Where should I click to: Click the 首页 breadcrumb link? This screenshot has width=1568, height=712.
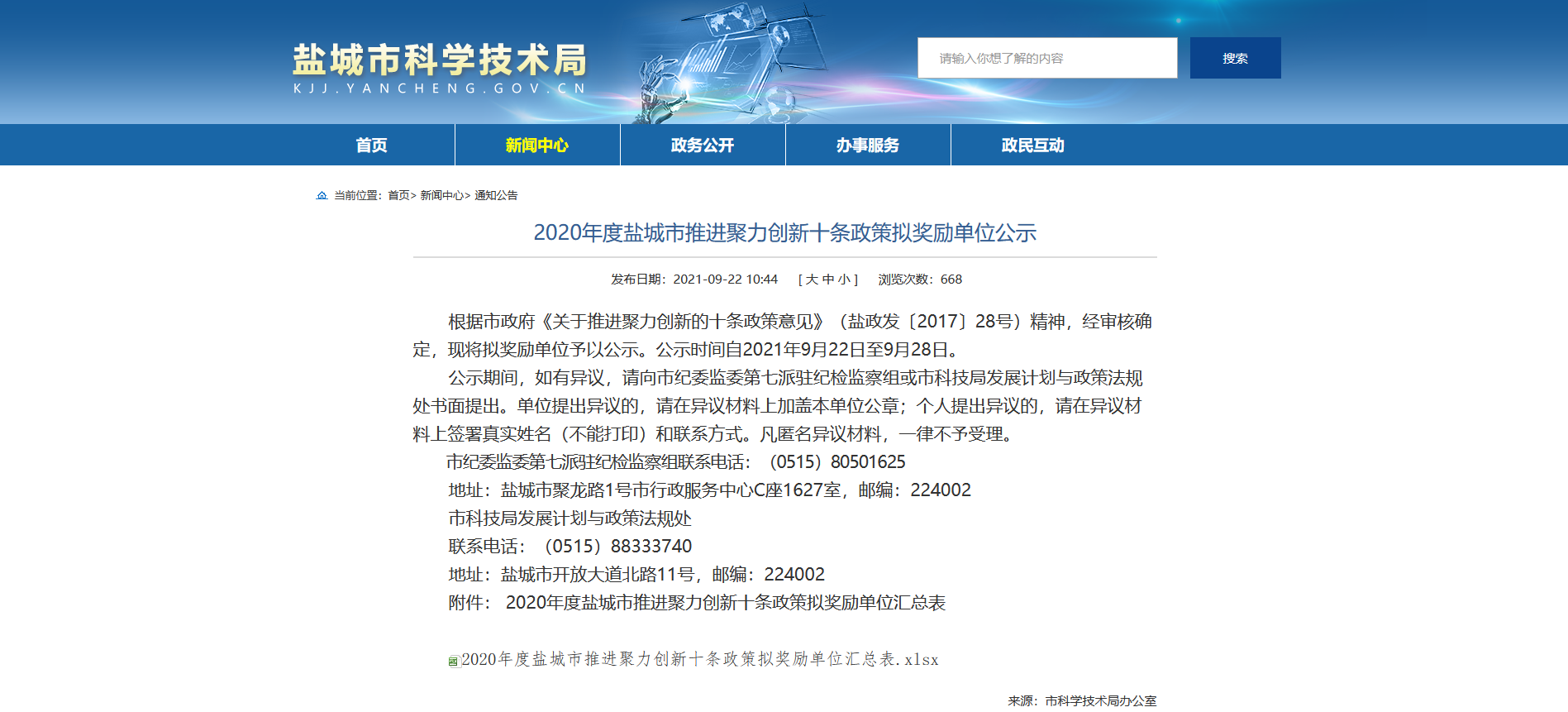398,196
